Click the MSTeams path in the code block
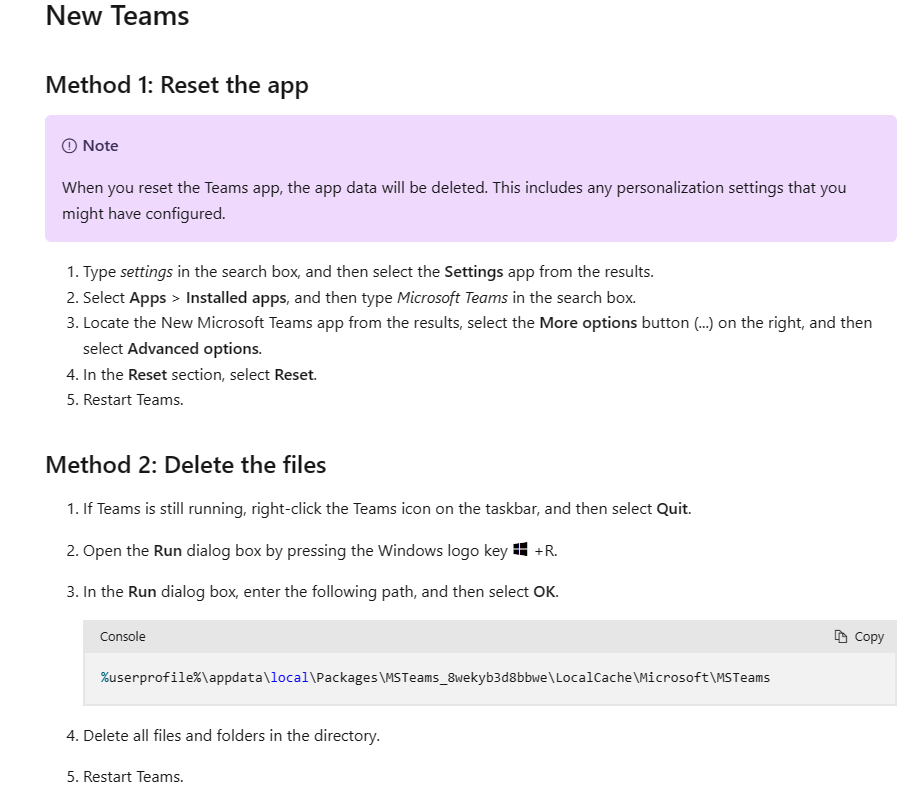923x785 pixels. point(435,678)
